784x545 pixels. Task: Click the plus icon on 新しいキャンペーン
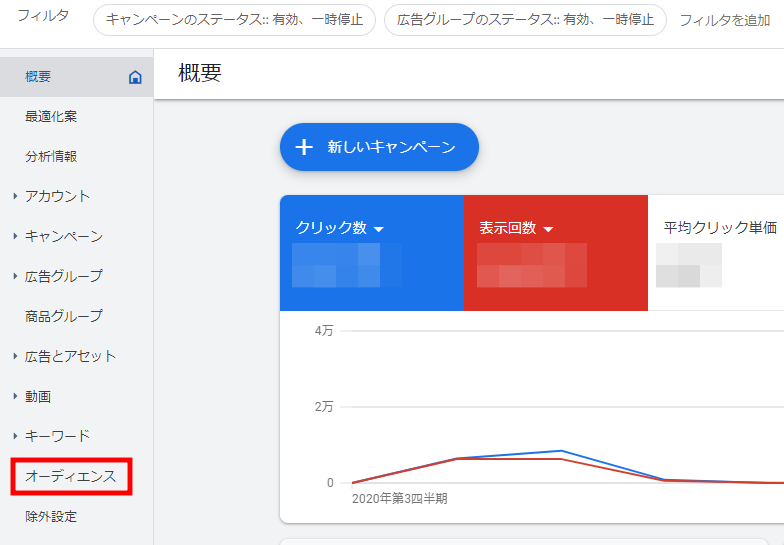[304, 147]
